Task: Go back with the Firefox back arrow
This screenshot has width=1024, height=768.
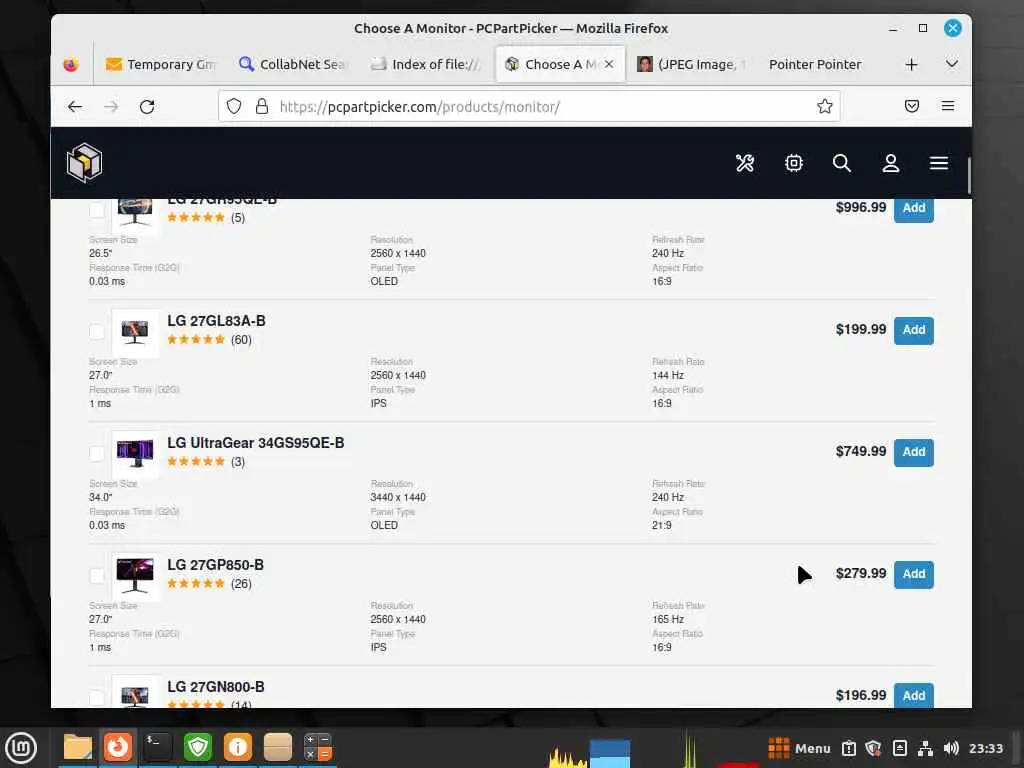Action: [75, 106]
